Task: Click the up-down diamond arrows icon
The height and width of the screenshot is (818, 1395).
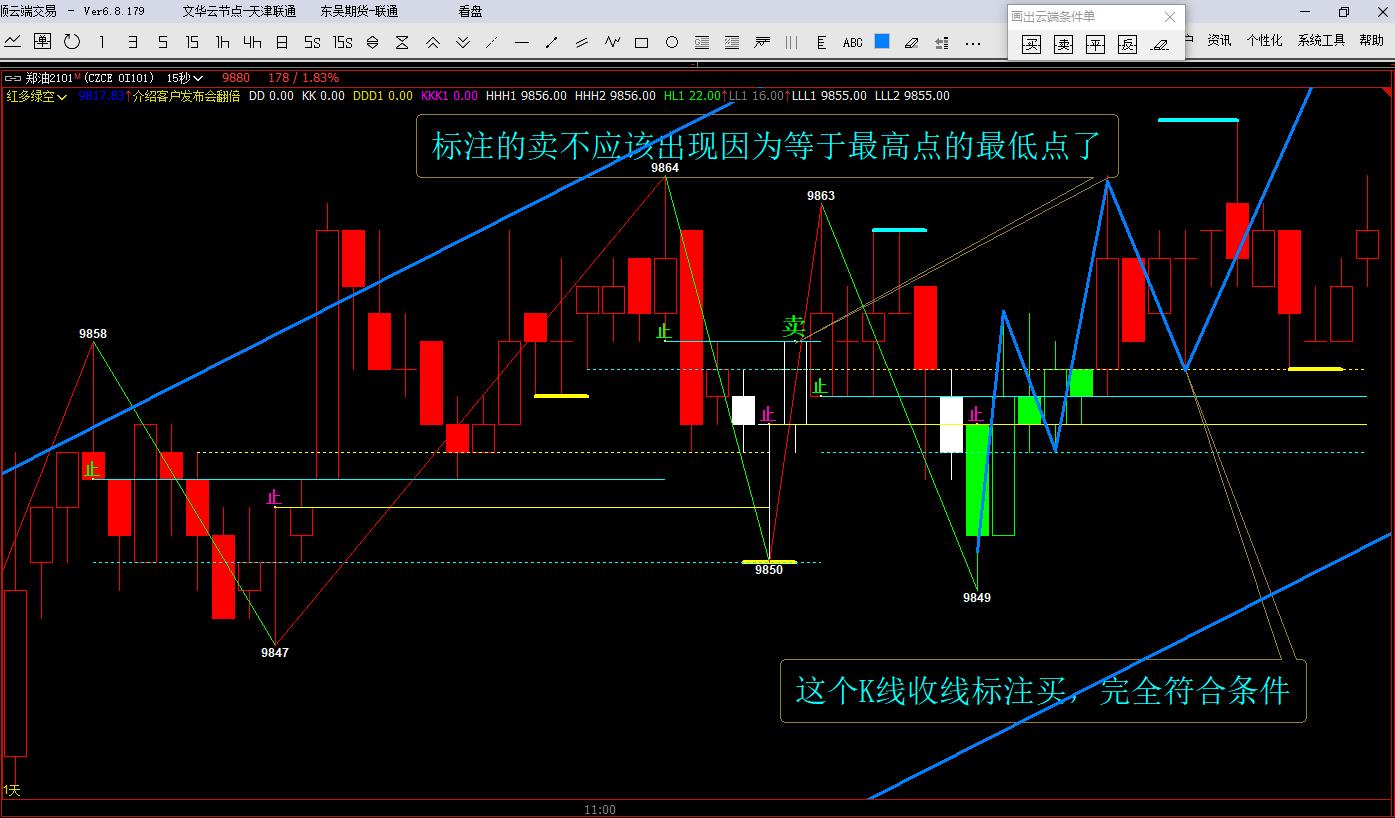Action: (x=372, y=42)
